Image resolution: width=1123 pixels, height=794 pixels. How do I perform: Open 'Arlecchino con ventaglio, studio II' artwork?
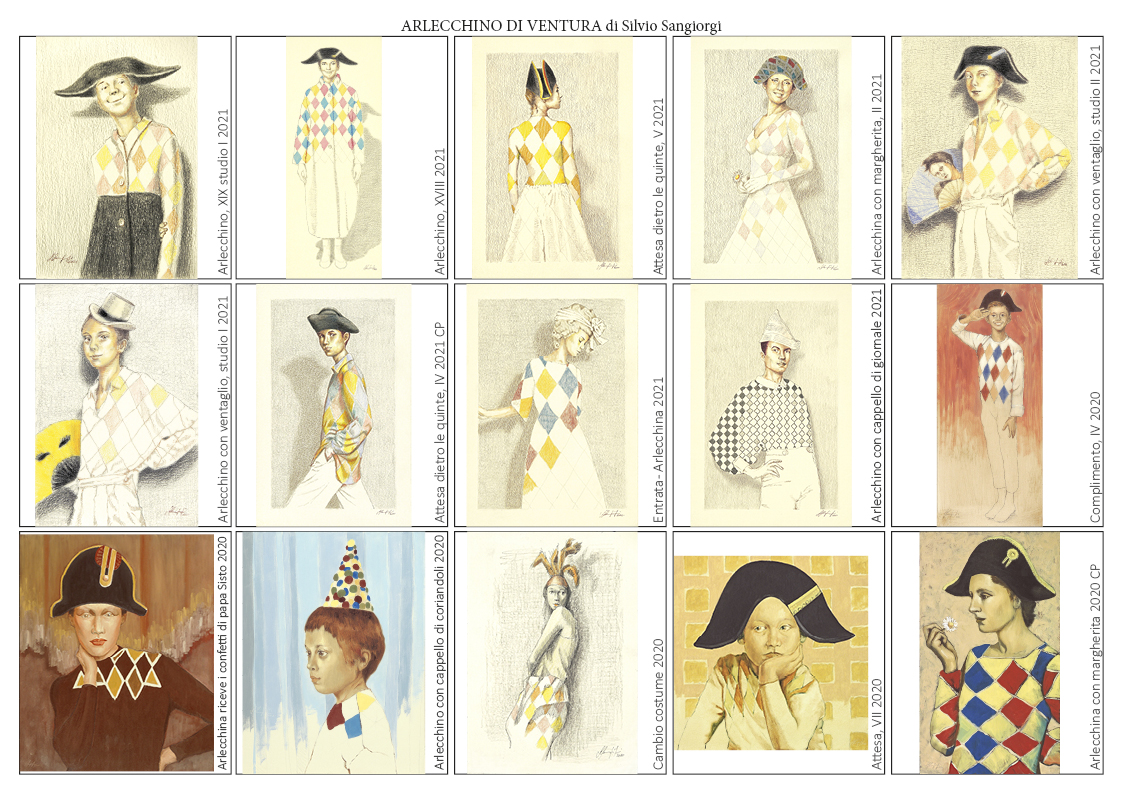988,157
